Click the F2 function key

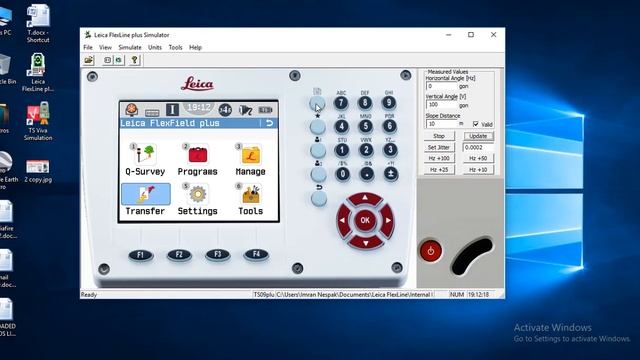[179, 255]
